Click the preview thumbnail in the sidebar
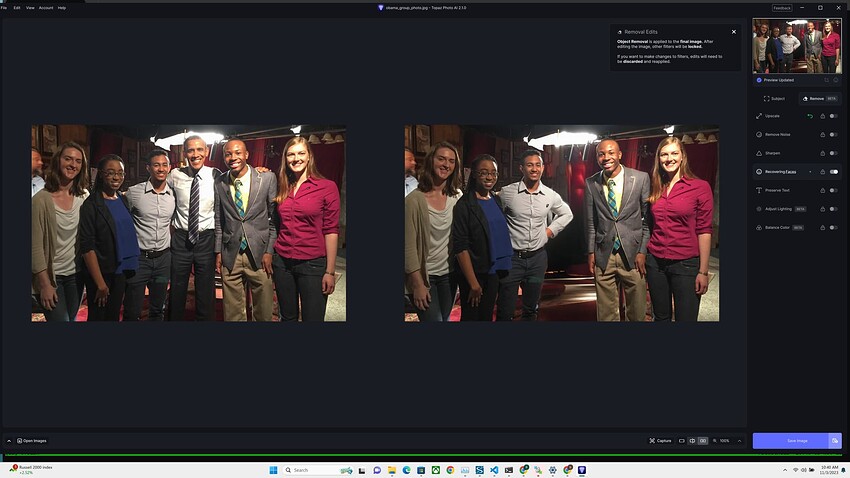 pyautogui.click(x=796, y=45)
